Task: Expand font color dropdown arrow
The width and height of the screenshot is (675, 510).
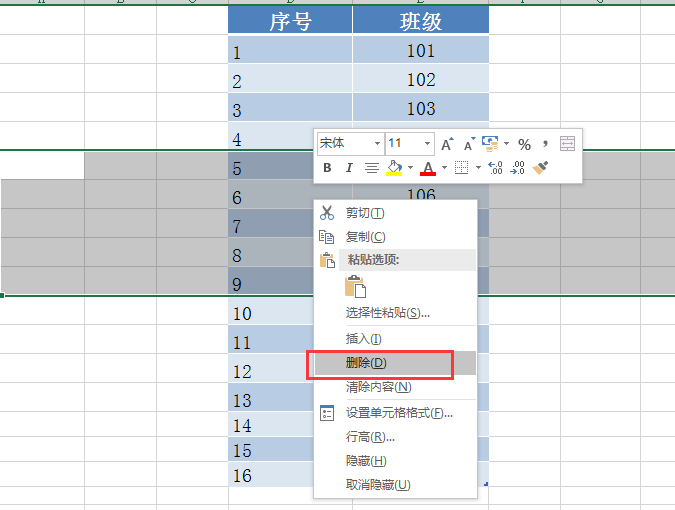Action: click(444, 167)
